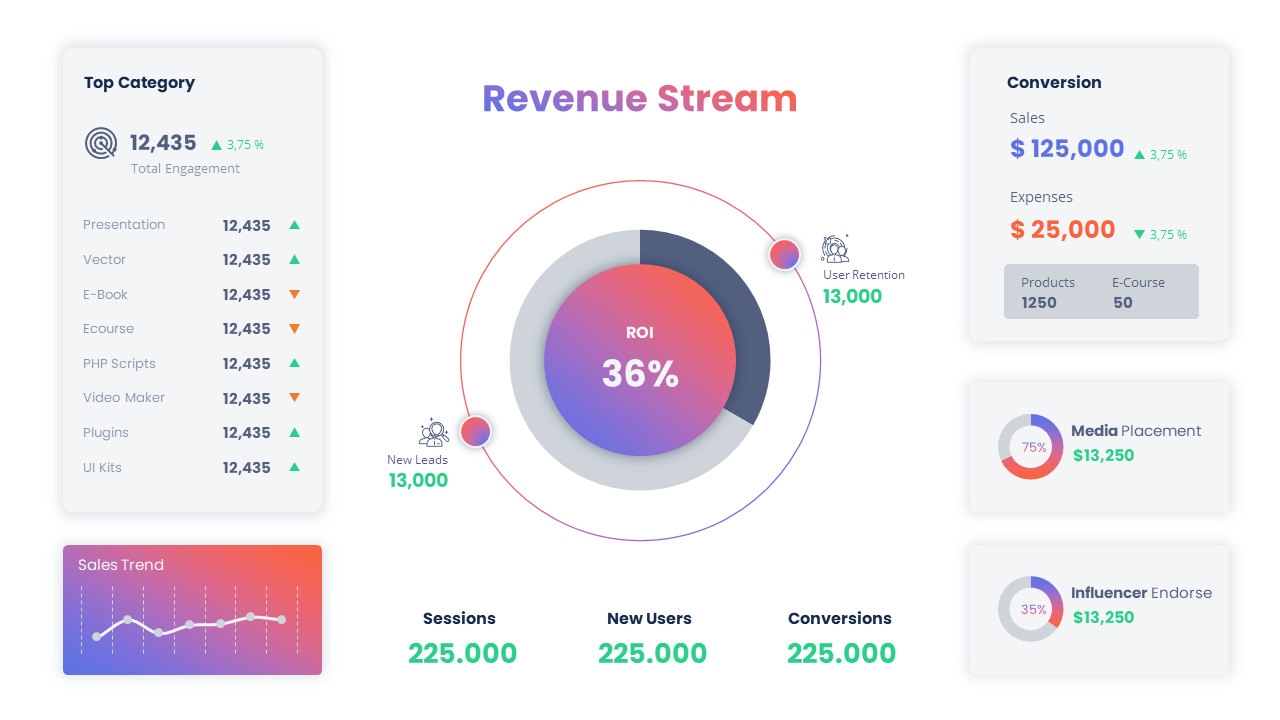Select the User Retention people icon
Screen dimensions: 1280x720
(834, 250)
